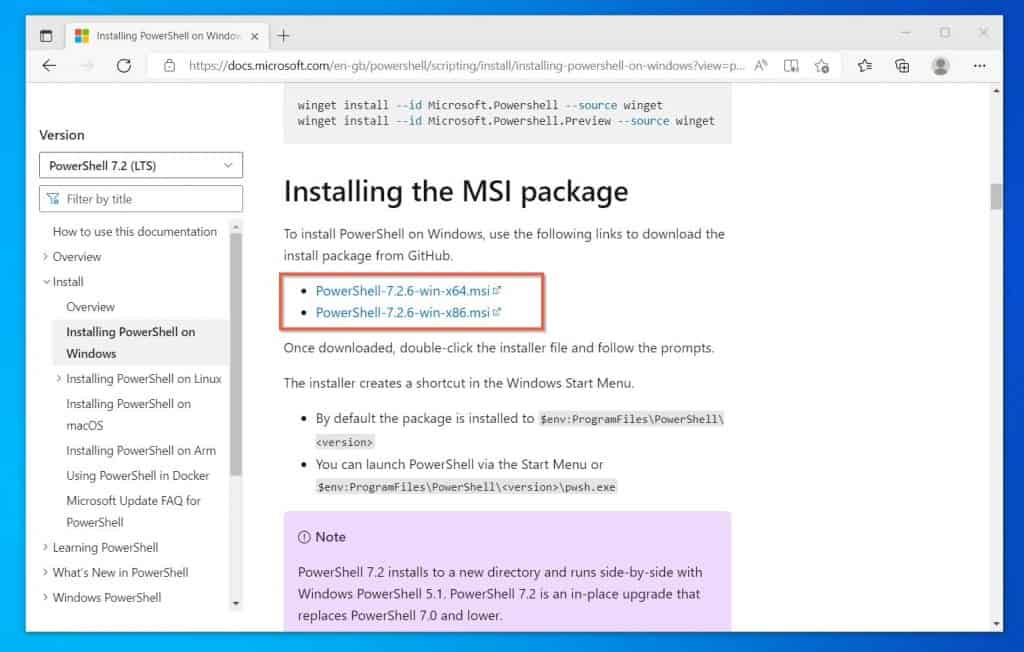Open Installing PowerShell on Arm
The height and width of the screenshot is (652, 1024).
coord(140,450)
